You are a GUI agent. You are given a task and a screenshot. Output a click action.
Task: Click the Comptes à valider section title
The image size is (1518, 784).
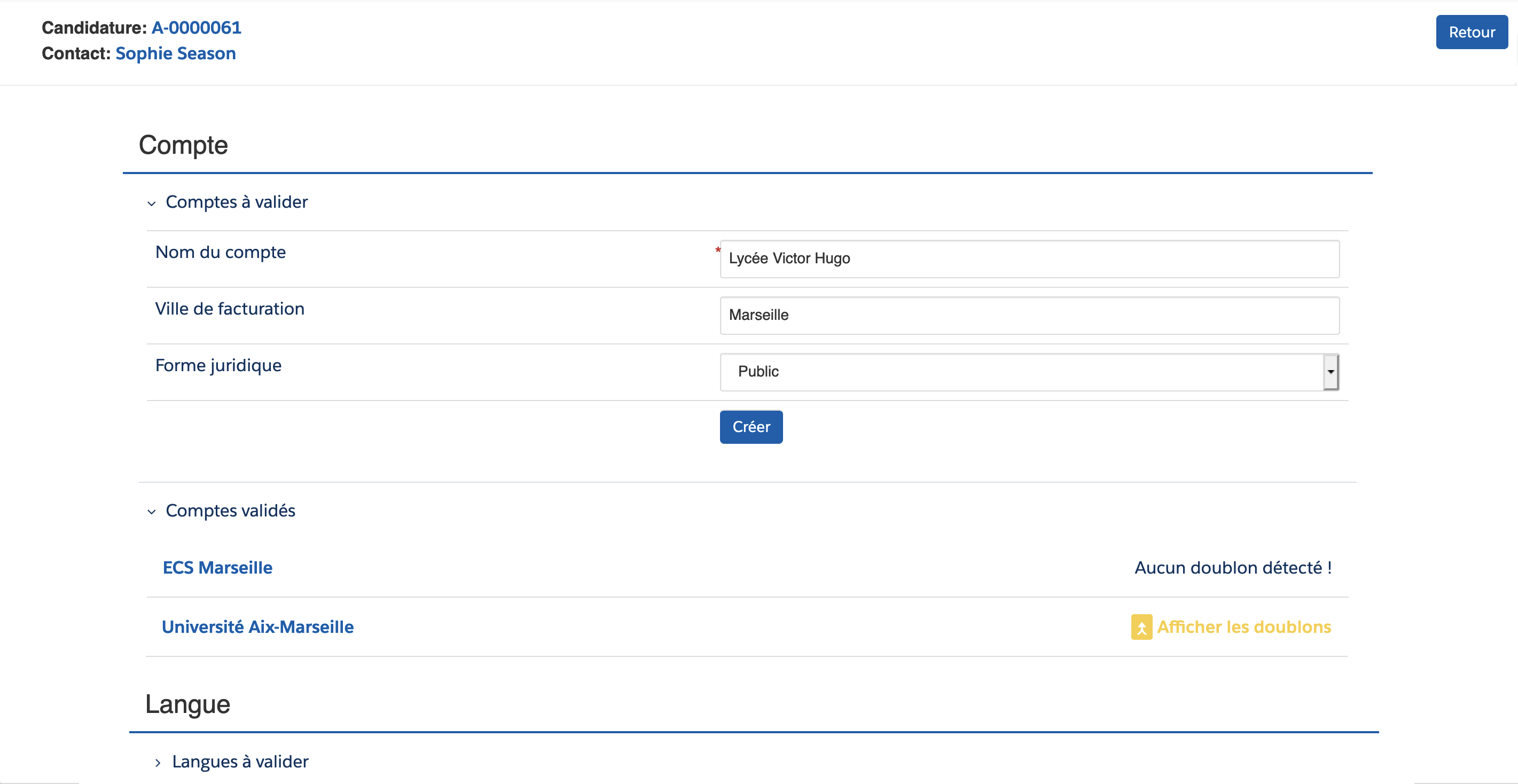236,202
